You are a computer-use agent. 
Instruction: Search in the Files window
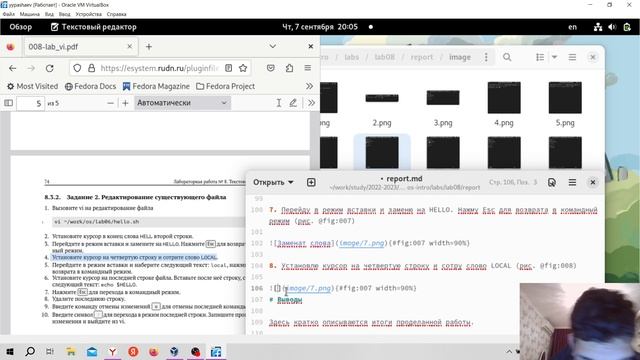(507, 57)
